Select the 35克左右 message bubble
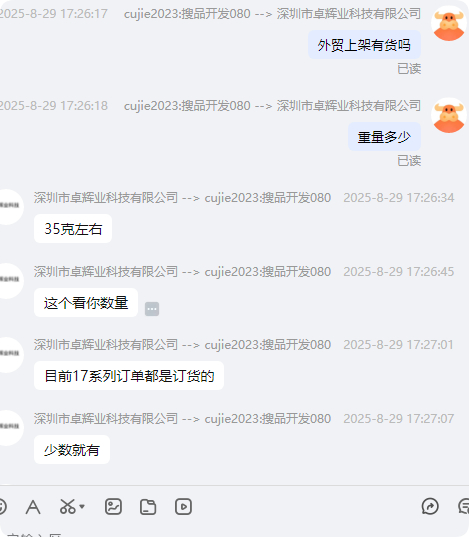Viewport: 469px width, 537px height. (73, 229)
